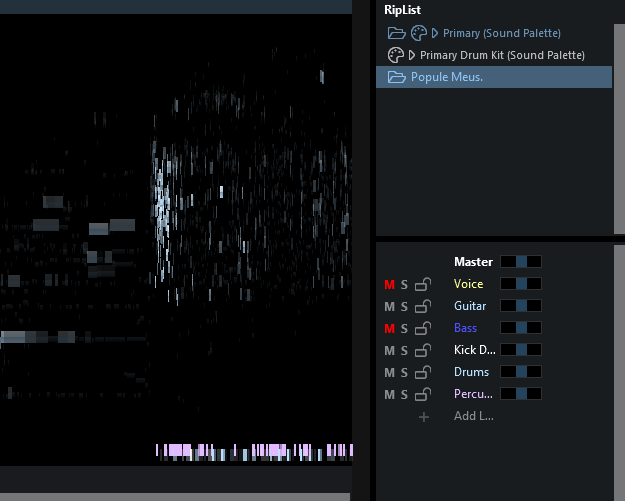This screenshot has width=625, height=501.
Task: Mute the Kick D... layer
Action: [389, 350]
